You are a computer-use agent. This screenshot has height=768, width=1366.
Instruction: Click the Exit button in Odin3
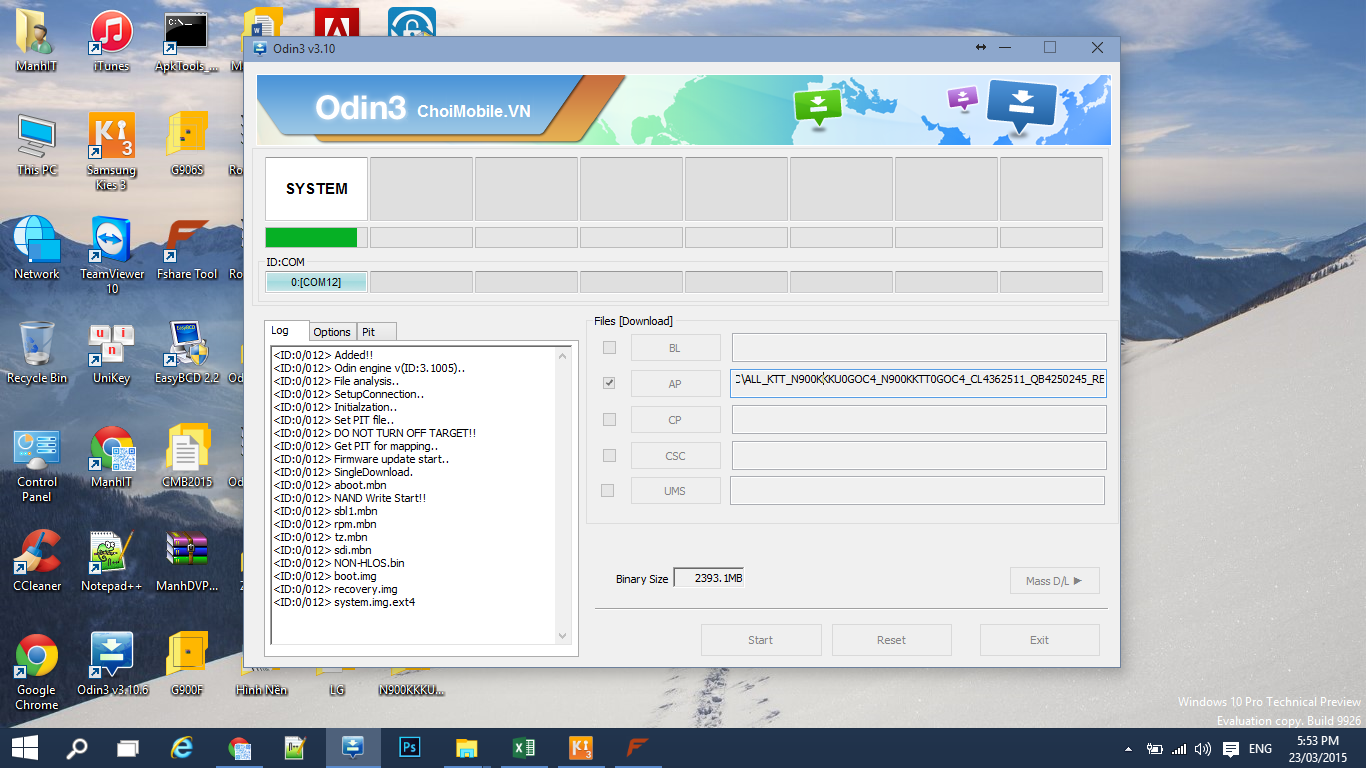[1039, 640]
